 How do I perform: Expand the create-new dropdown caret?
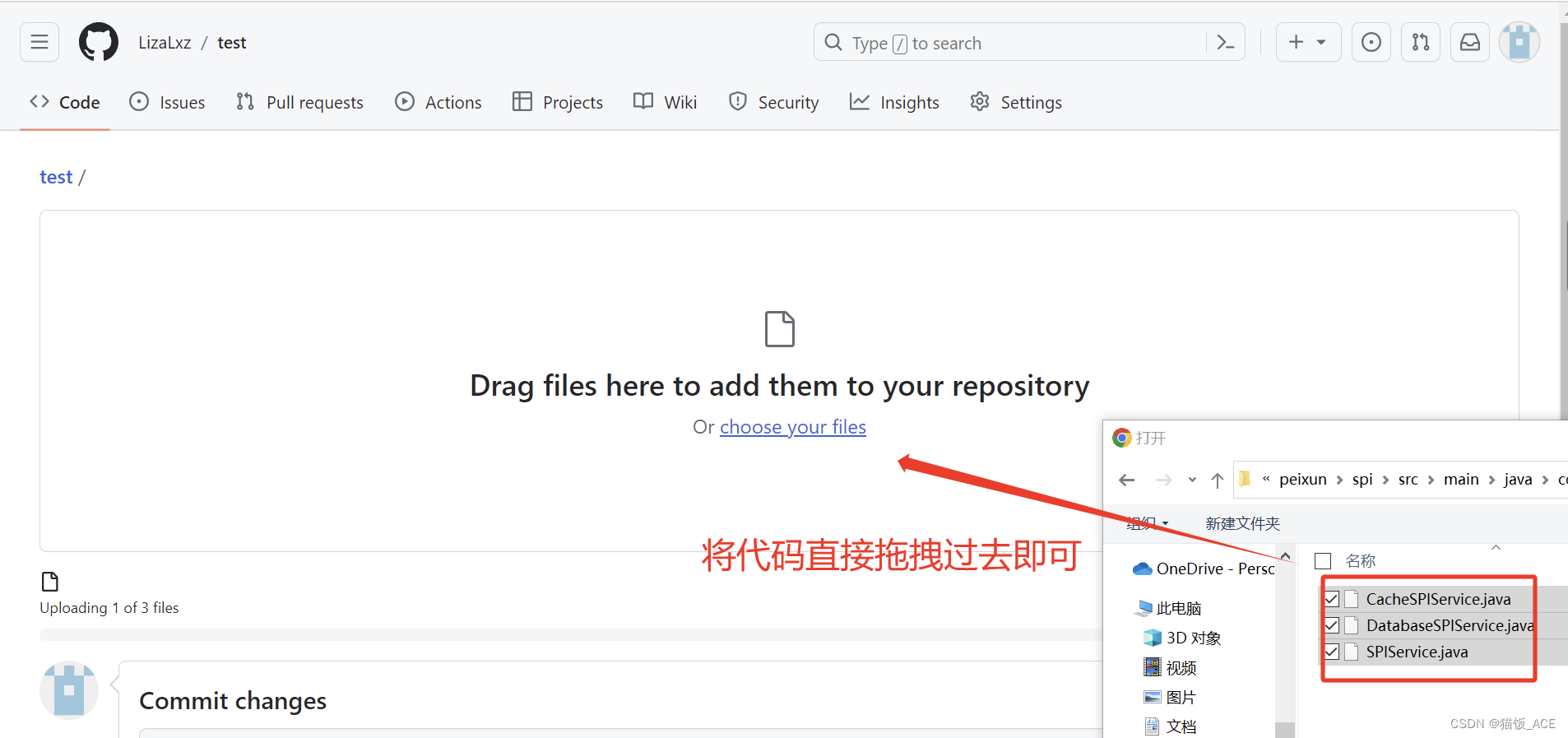point(1321,42)
